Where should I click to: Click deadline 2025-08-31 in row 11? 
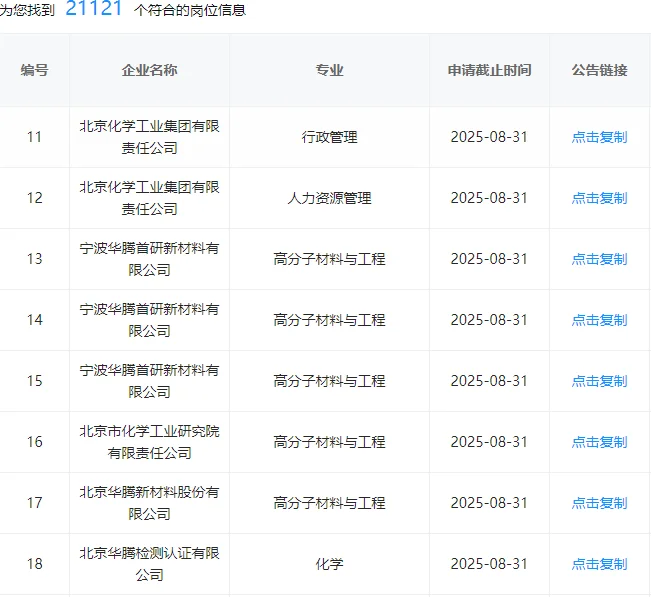tap(489, 137)
